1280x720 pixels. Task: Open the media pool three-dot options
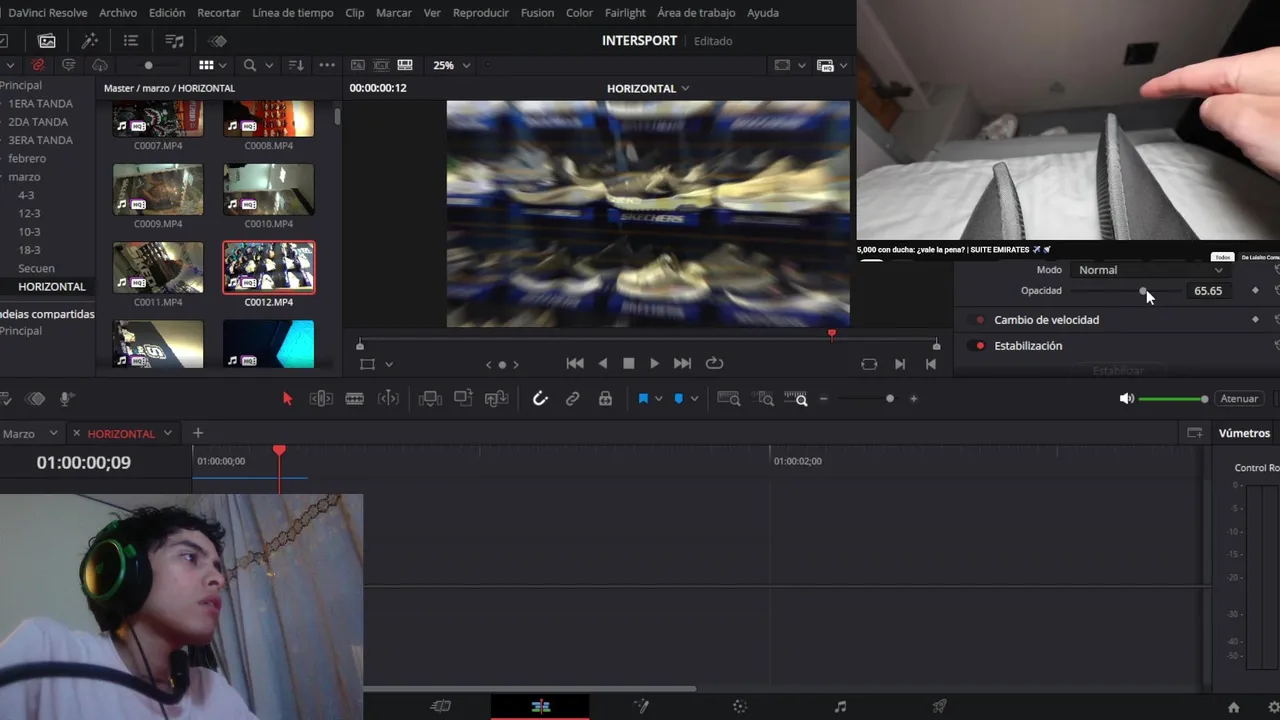point(327,65)
